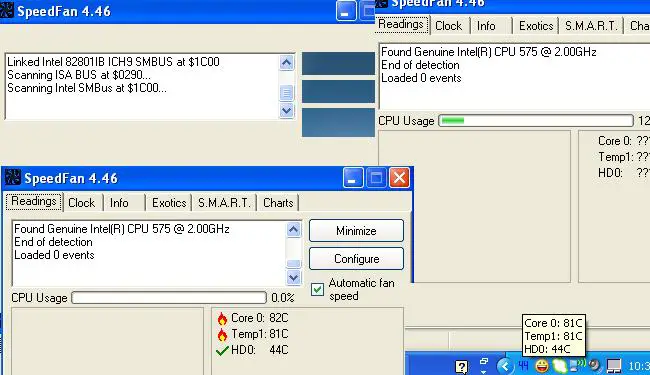This screenshot has height=375, width=650.
Task: Toggle the Automatic fan speed checkbox
Action: (x=318, y=289)
